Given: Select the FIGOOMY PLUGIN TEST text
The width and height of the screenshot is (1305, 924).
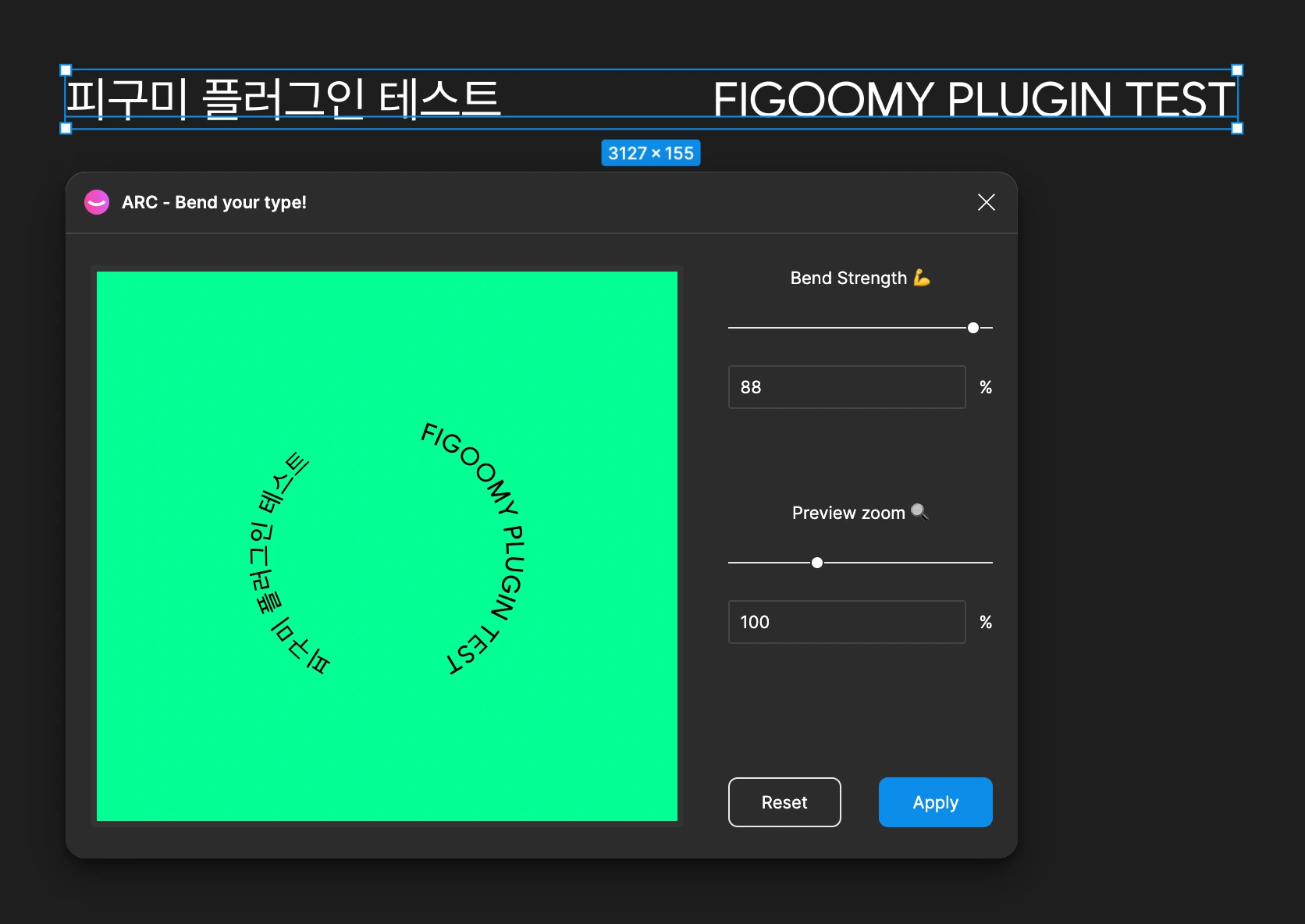Looking at the screenshot, I should (x=974, y=99).
